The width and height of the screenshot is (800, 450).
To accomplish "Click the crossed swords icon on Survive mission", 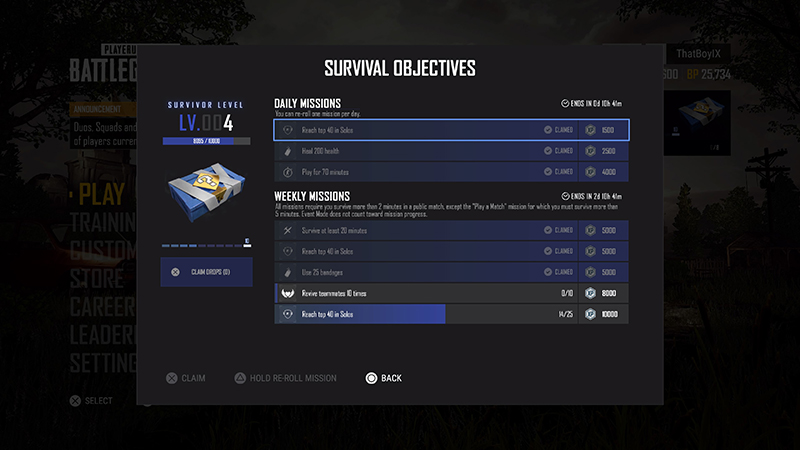I will click(x=288, y=231).
